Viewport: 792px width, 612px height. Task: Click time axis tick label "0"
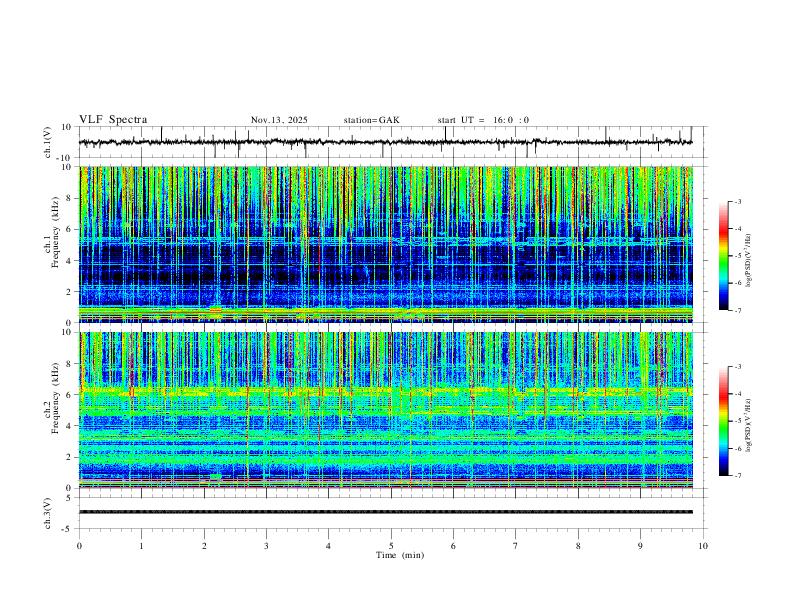pyautogui.click(x=79, y=546)
